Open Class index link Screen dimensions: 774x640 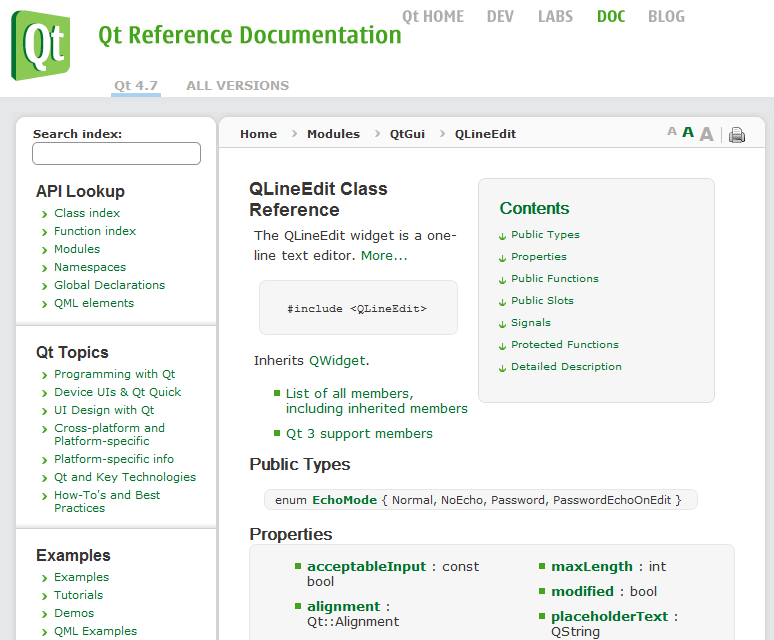click(x=87, y=213)
